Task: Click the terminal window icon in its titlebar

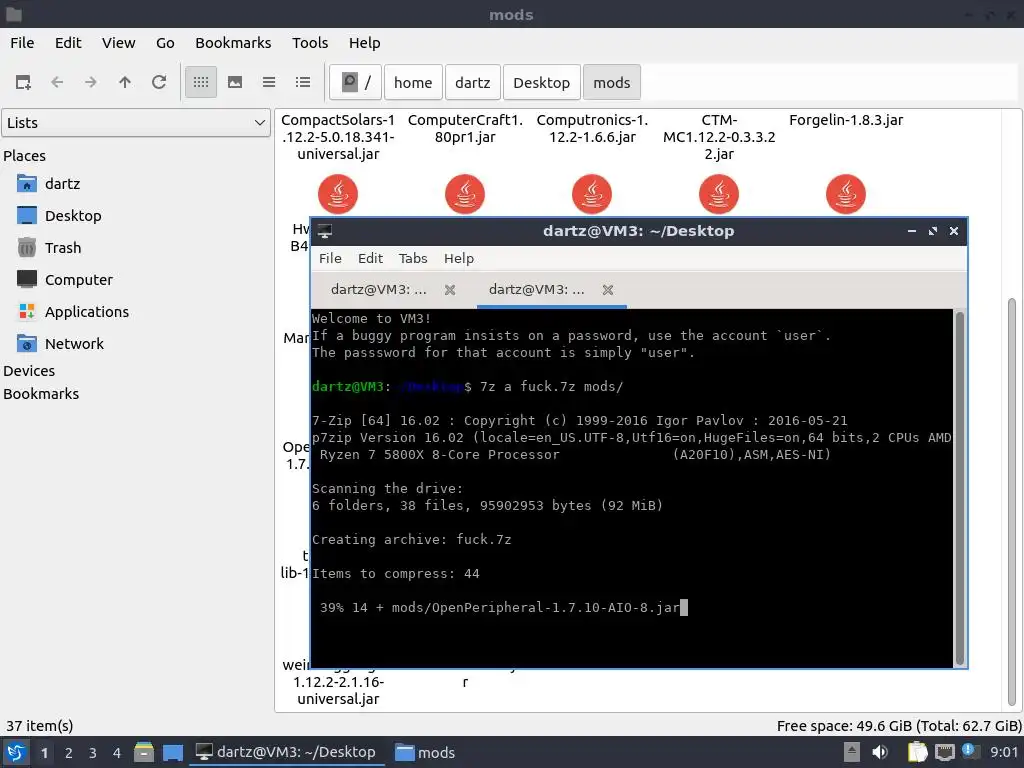Action: (x=325, y=231)
